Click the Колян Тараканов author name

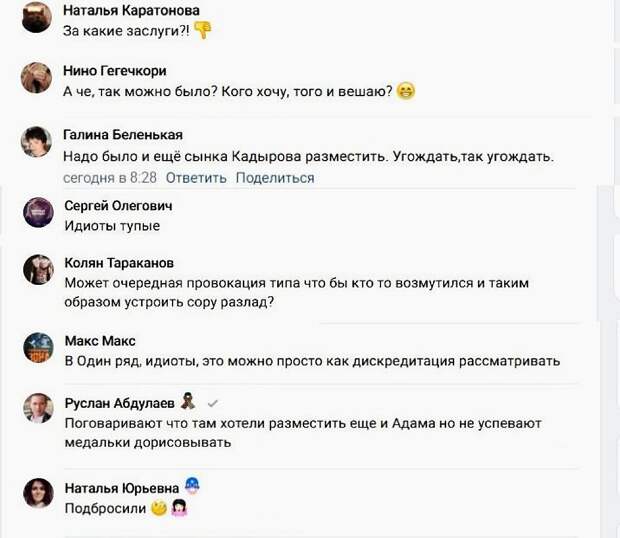[119, 263]
